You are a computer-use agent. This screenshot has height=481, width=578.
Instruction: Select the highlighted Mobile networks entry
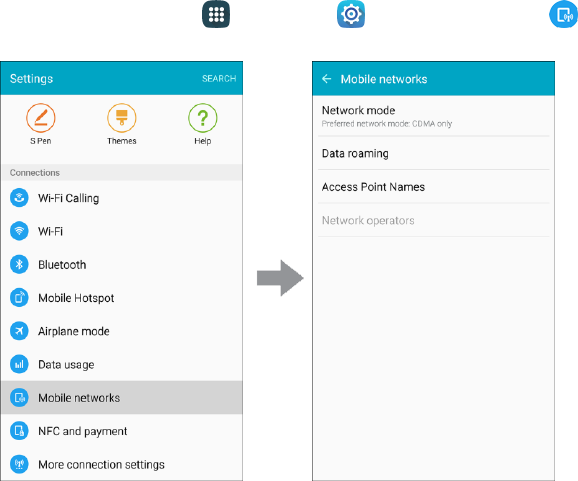click(122, 398)
